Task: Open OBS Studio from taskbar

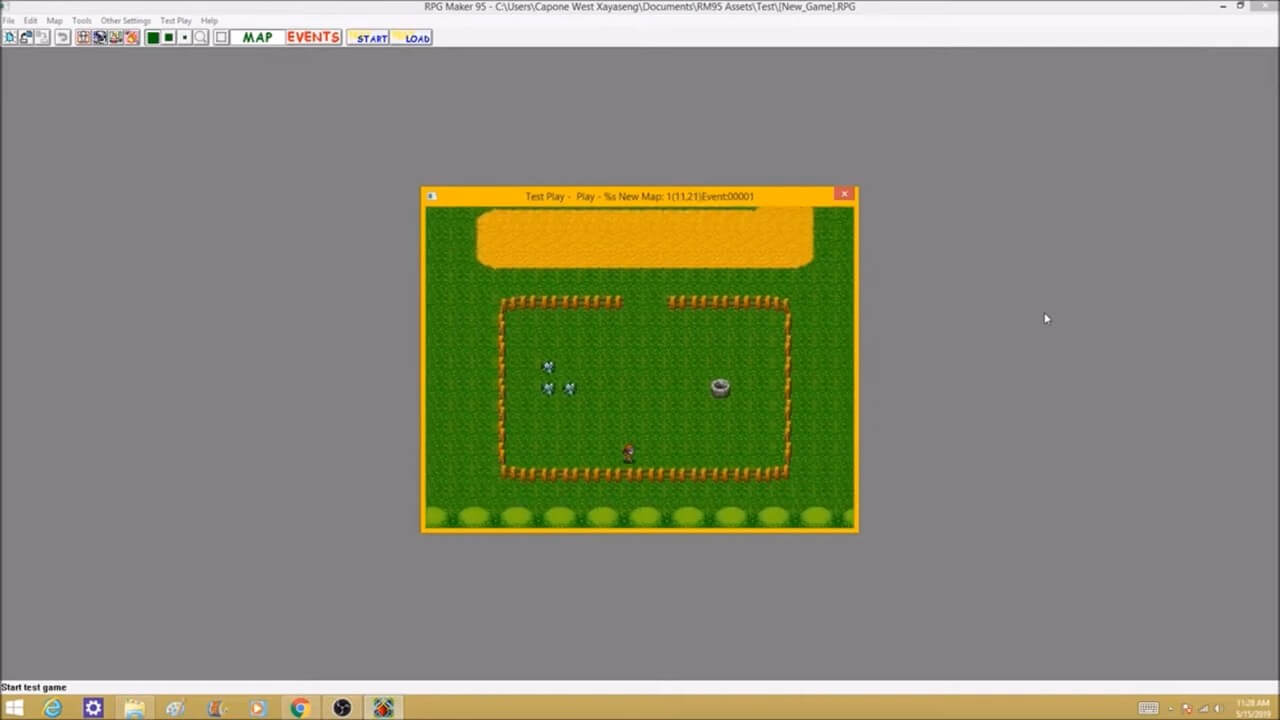Action: click(342, 708)
